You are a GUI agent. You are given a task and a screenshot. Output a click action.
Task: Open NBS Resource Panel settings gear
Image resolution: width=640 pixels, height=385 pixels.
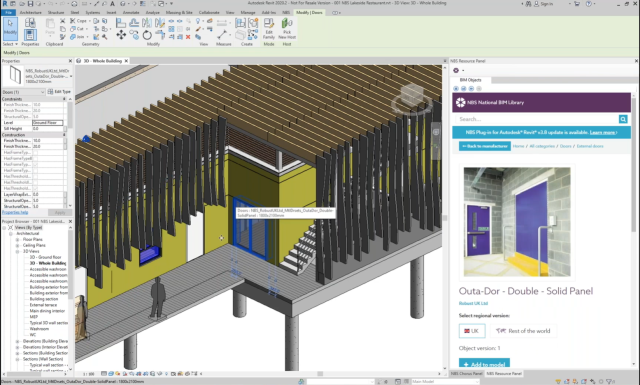point(456,70)
